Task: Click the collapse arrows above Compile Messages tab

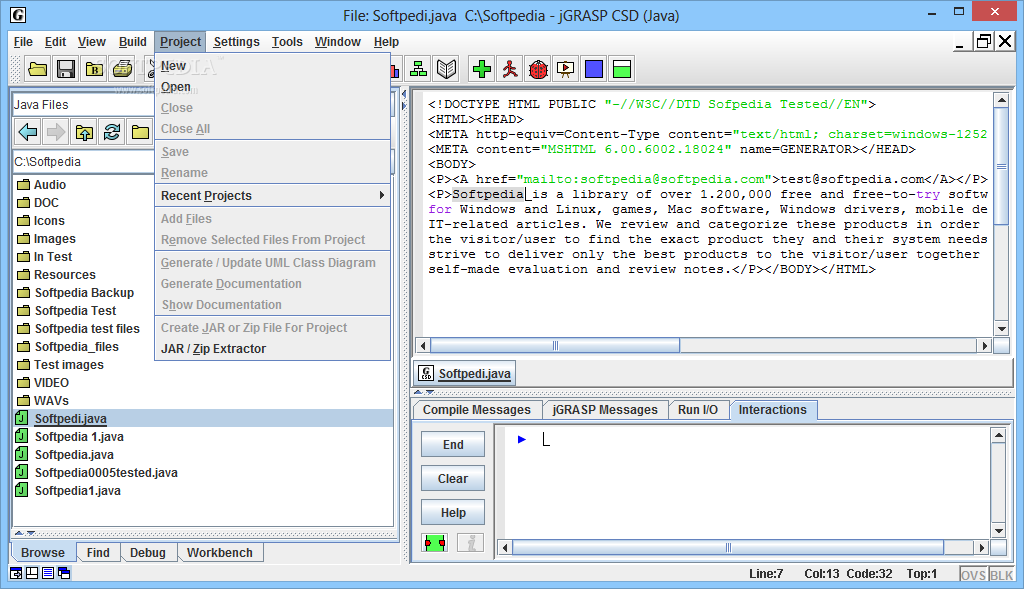Action: 424,392
